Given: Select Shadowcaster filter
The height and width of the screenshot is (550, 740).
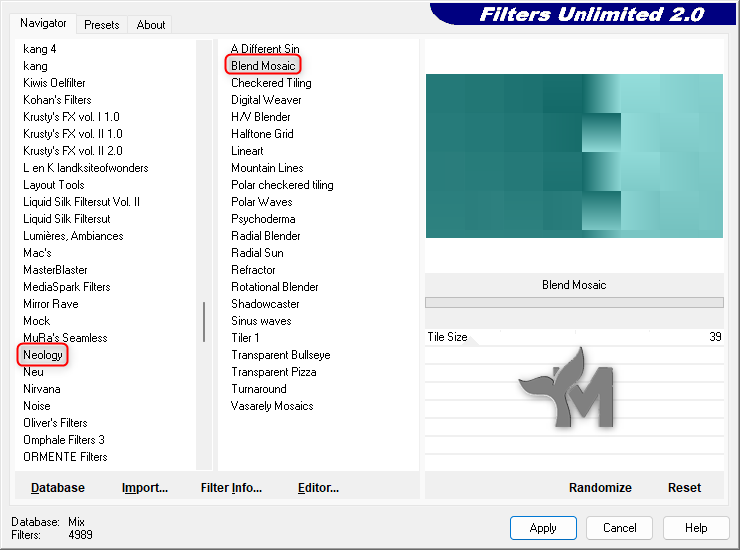Looking at the screenshot, I should [265, 304].
